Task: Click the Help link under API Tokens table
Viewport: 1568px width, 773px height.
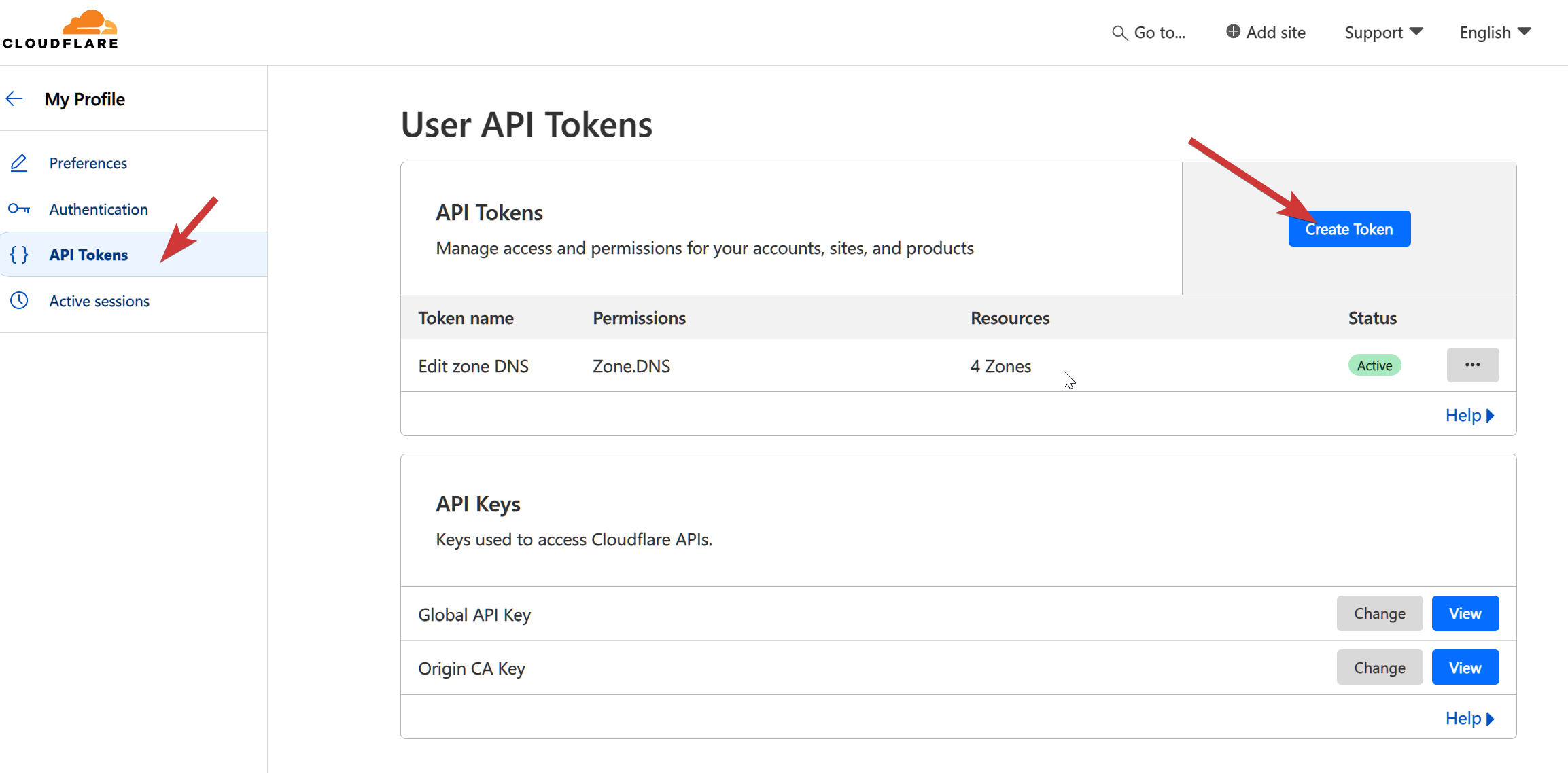Action: click(1469, 415)
